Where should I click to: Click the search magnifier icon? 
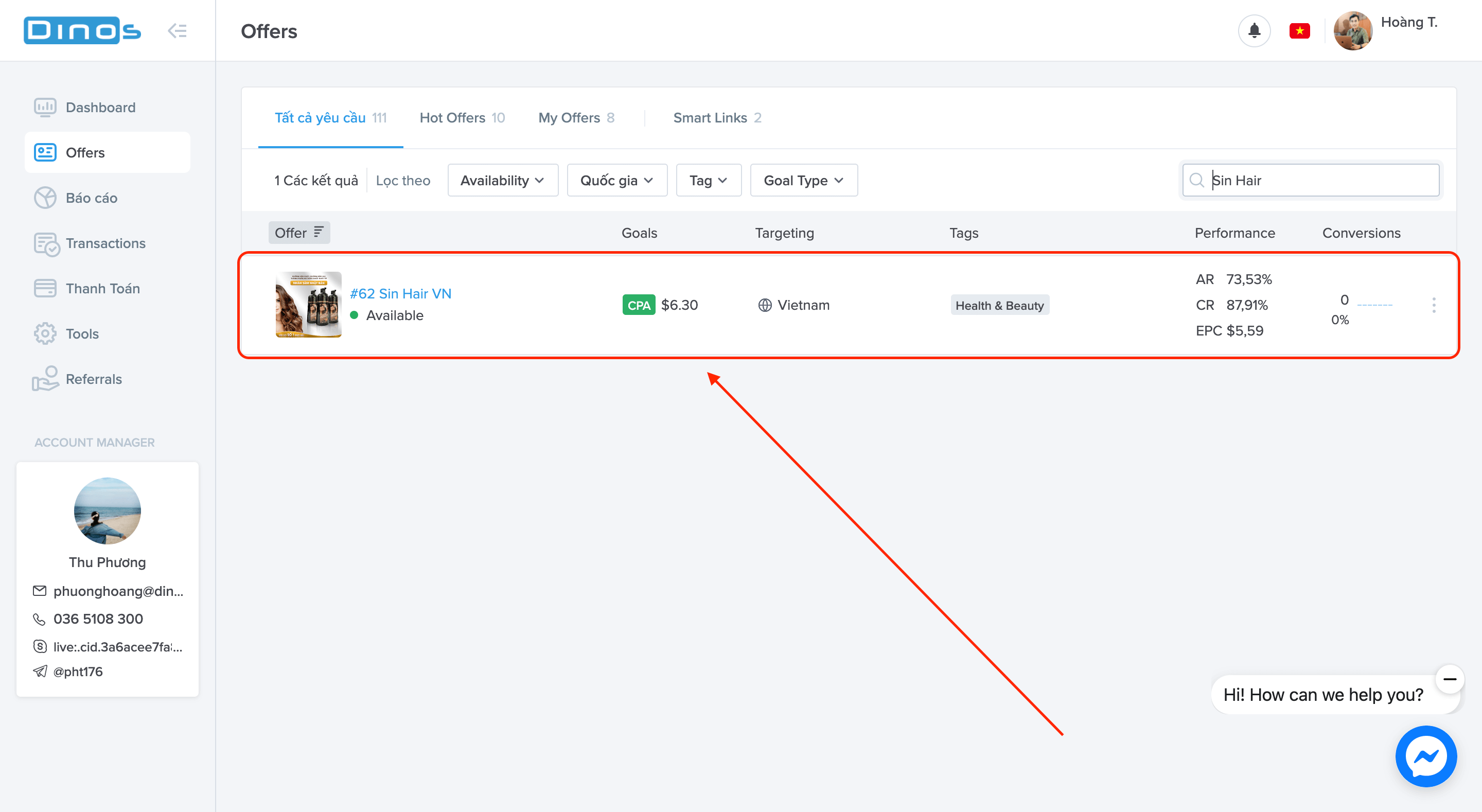[1196, 180]
